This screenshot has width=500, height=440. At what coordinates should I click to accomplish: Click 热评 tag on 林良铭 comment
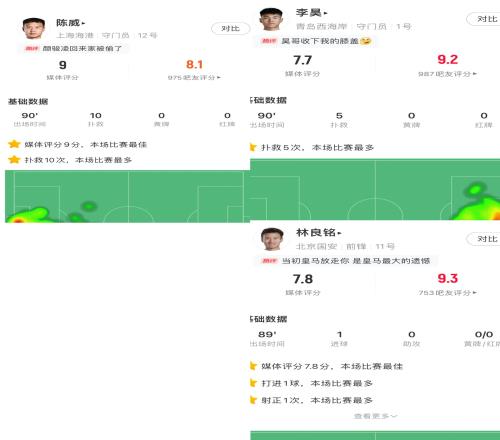[269, 261]
